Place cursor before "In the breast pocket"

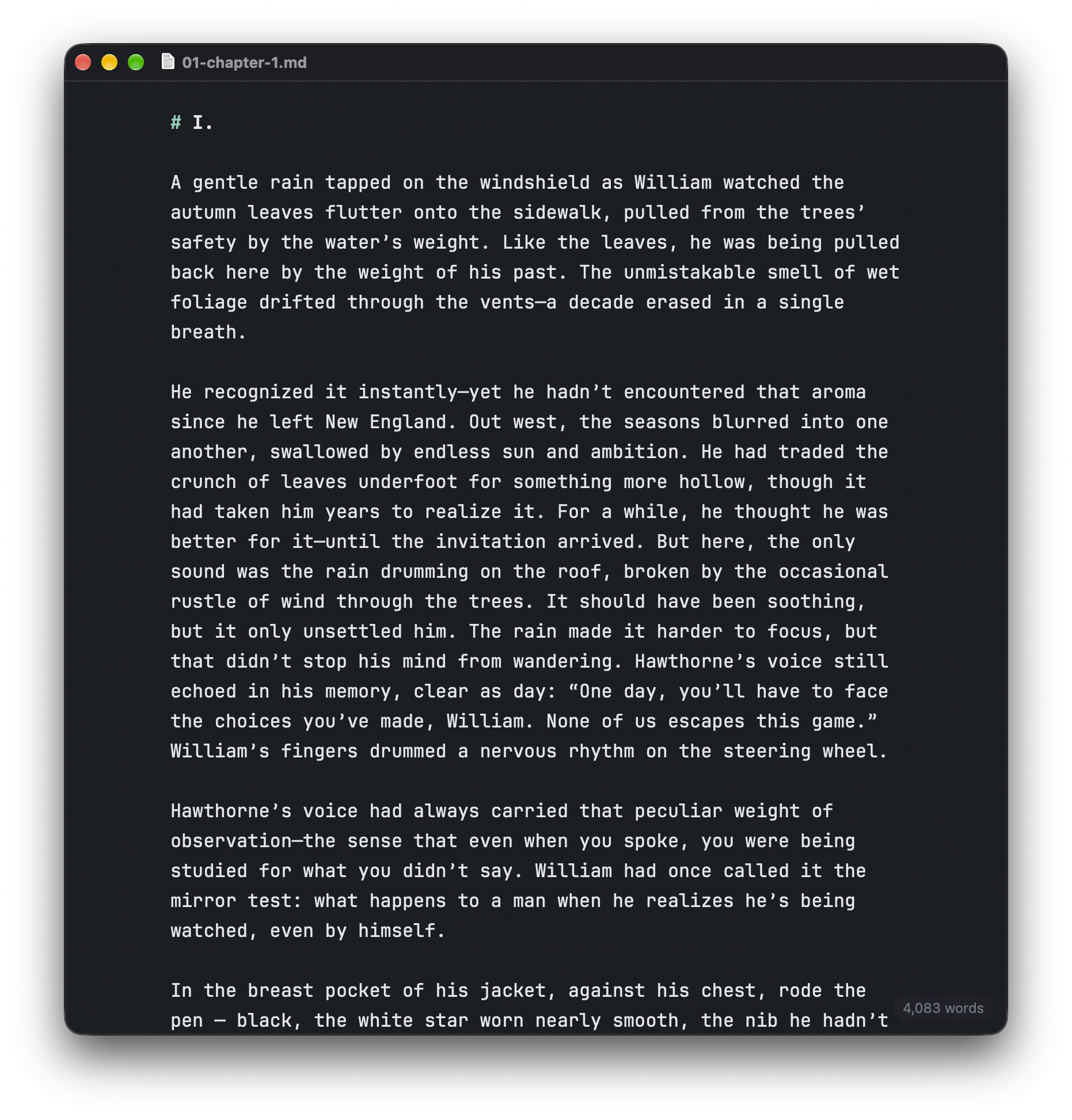[x=171, y=991]
